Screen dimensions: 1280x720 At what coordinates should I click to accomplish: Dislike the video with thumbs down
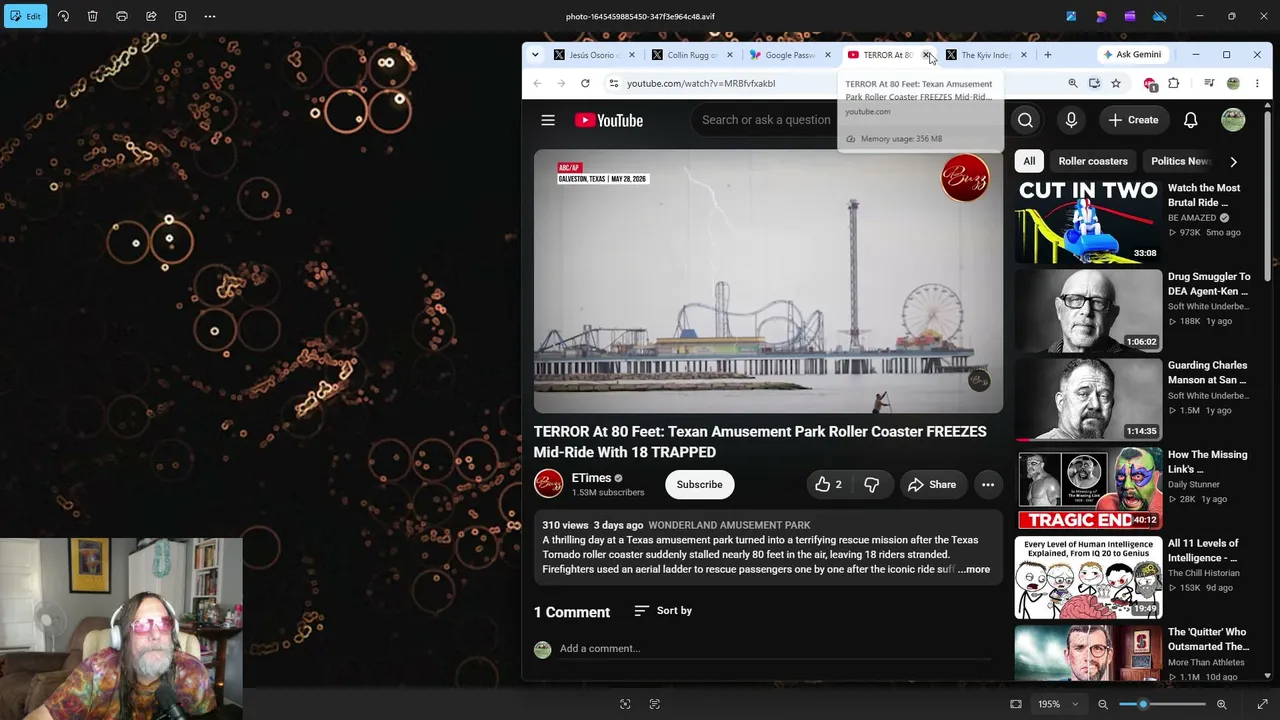[871, 485]
